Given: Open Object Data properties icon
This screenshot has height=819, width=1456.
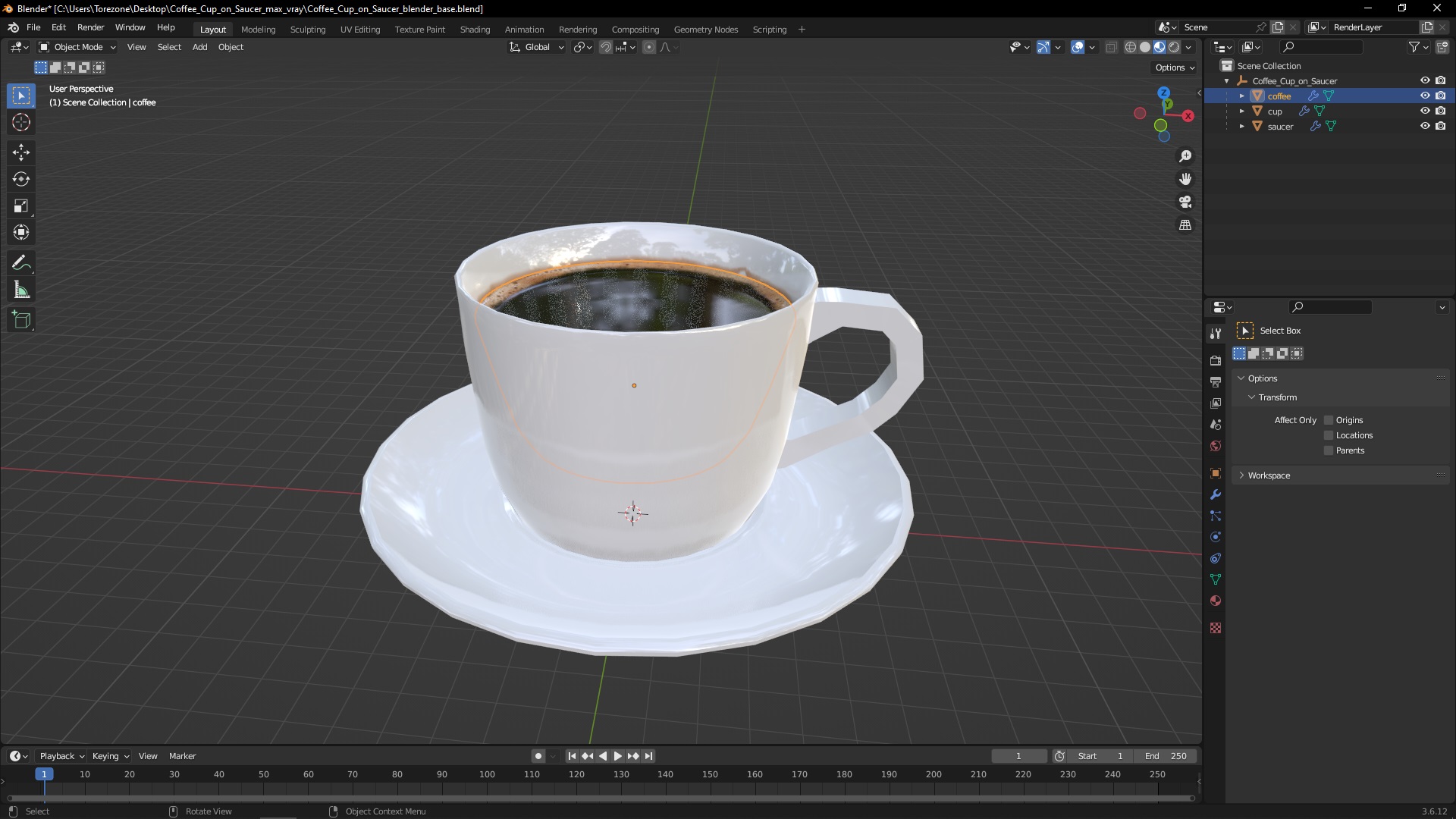Looking at the screenshot, I should 1216,579.
